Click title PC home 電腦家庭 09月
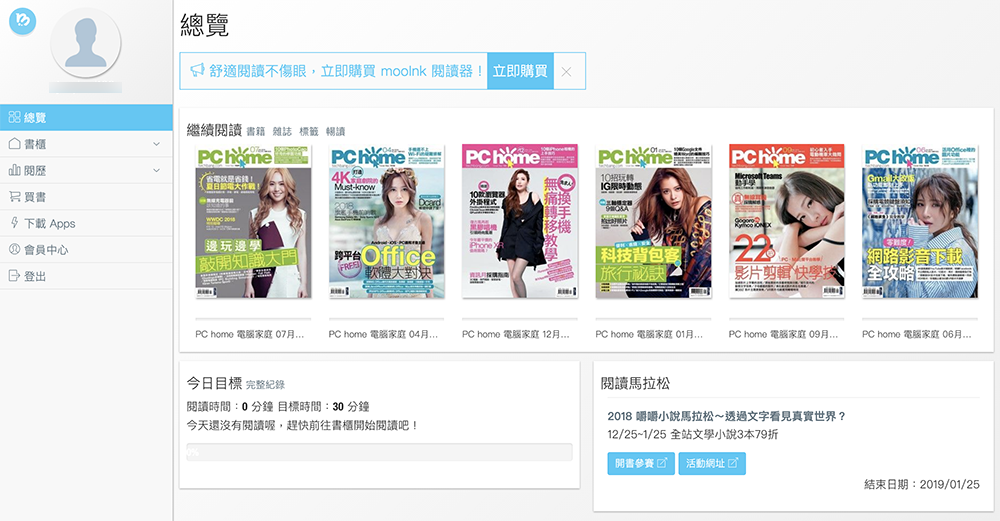Viewport: 1000px width, 521px height. [x=783, y=334]
